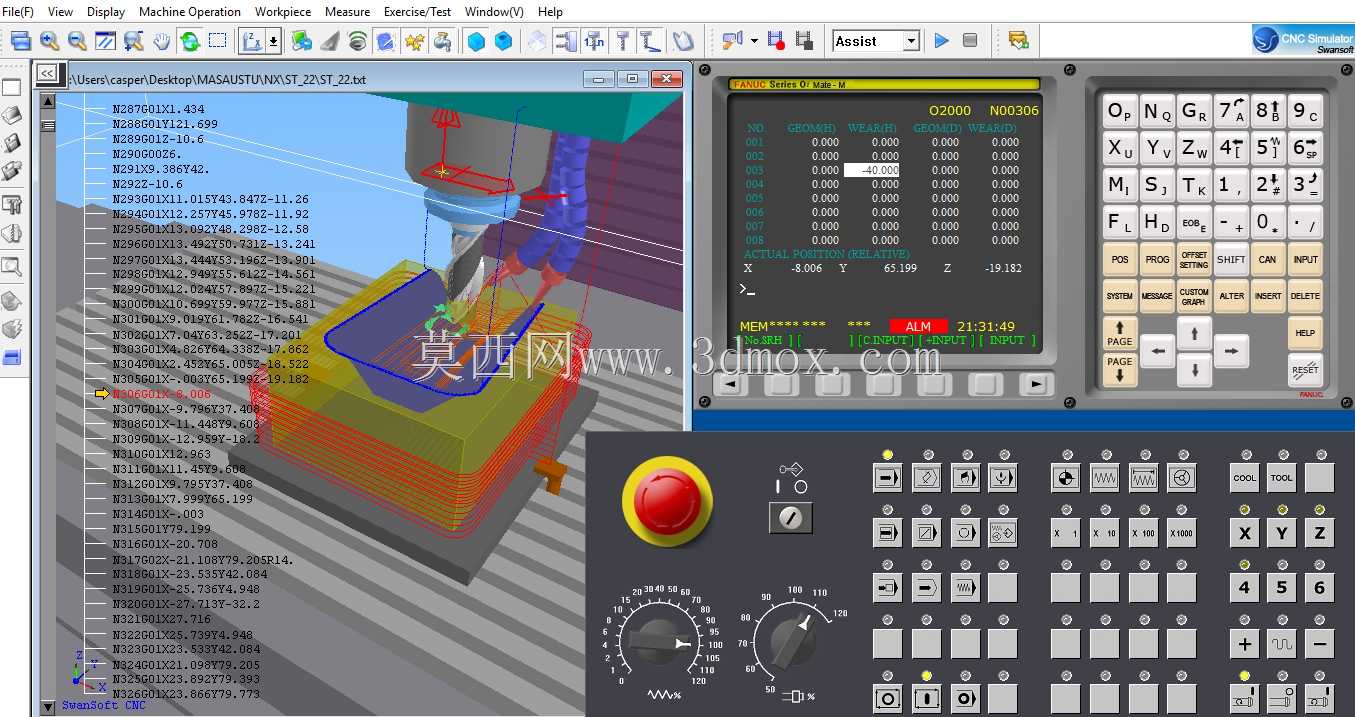Click the left arrow cursor key
Viewport: 1355px width, 717px height.
point(1158,351)
